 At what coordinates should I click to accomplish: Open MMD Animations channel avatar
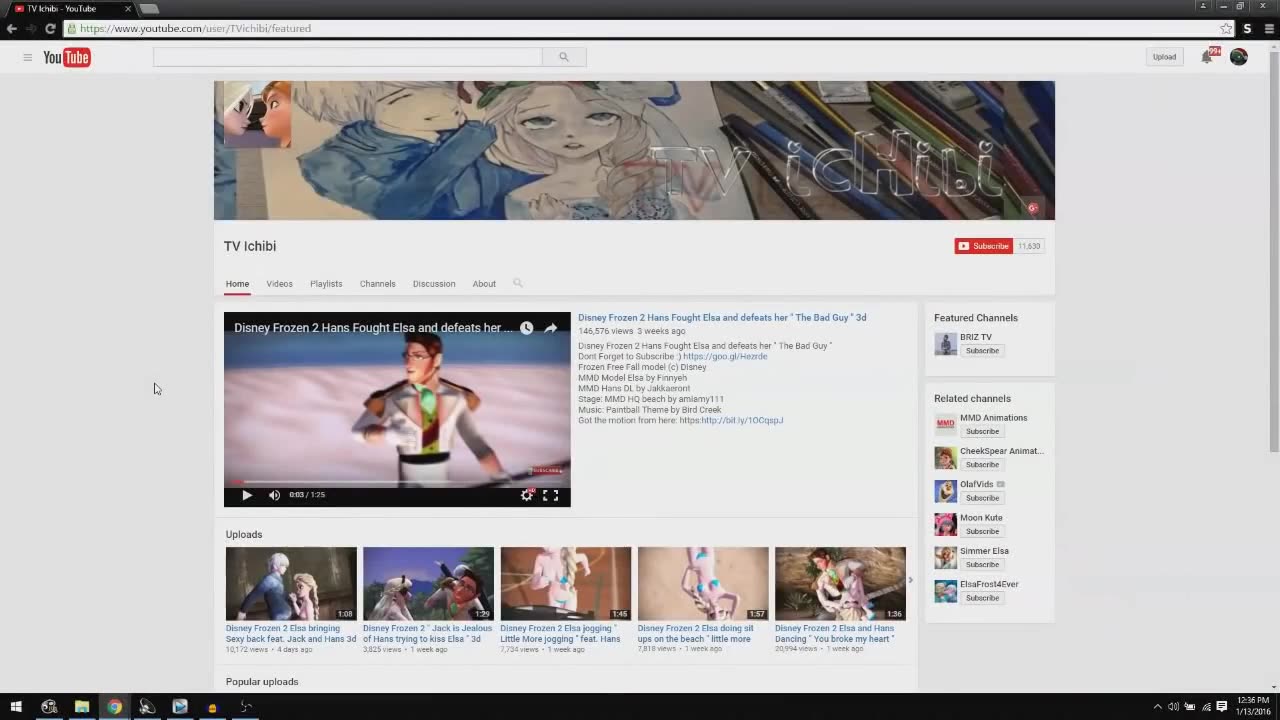click(945, 425)
